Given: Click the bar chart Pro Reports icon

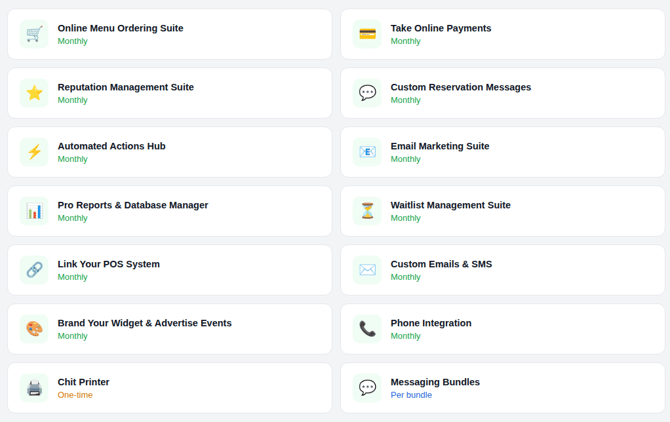Looking at the screenshot, I should click(34, 211).
